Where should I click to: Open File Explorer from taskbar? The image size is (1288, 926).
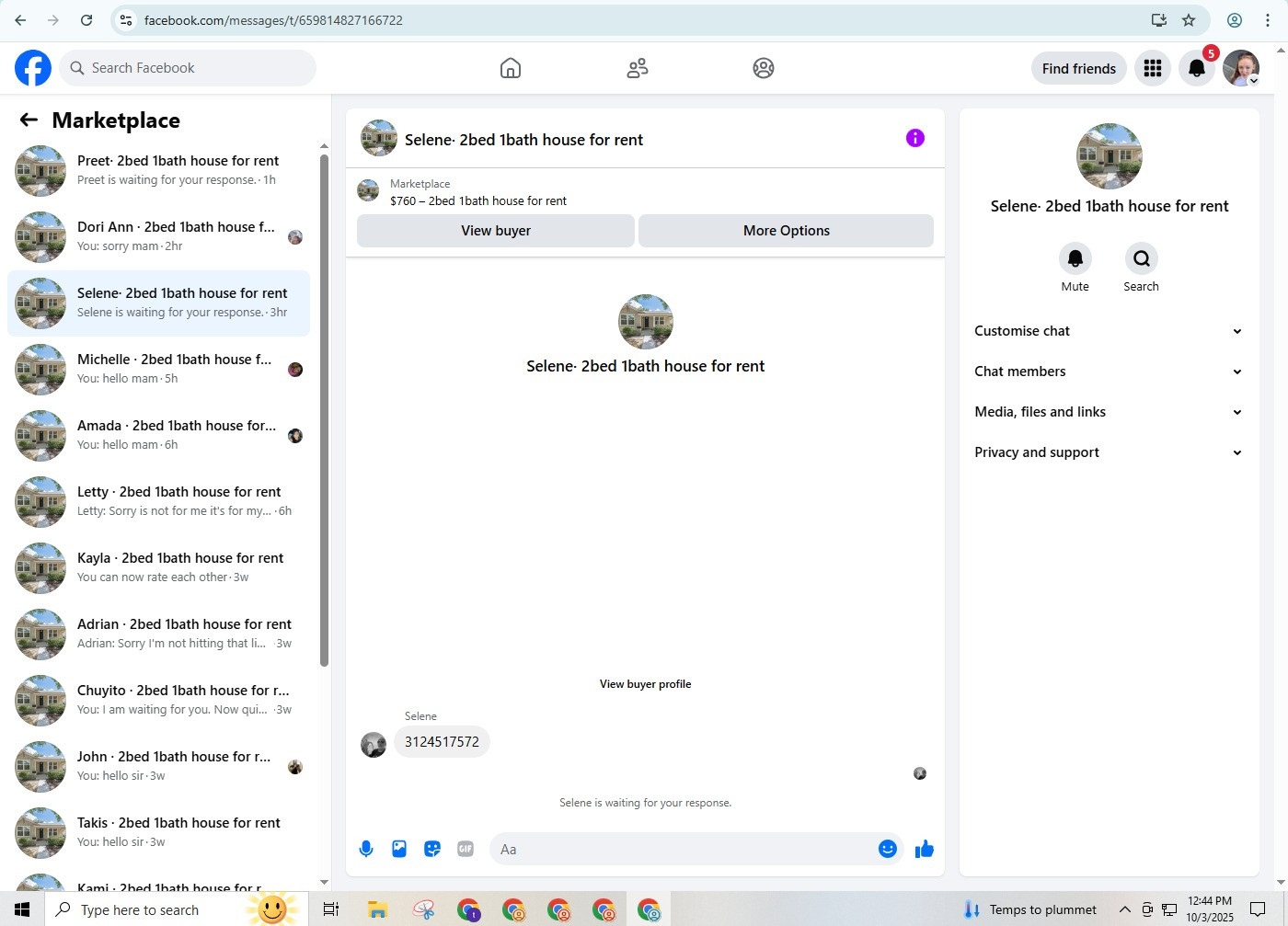click(x=377, y=909)
